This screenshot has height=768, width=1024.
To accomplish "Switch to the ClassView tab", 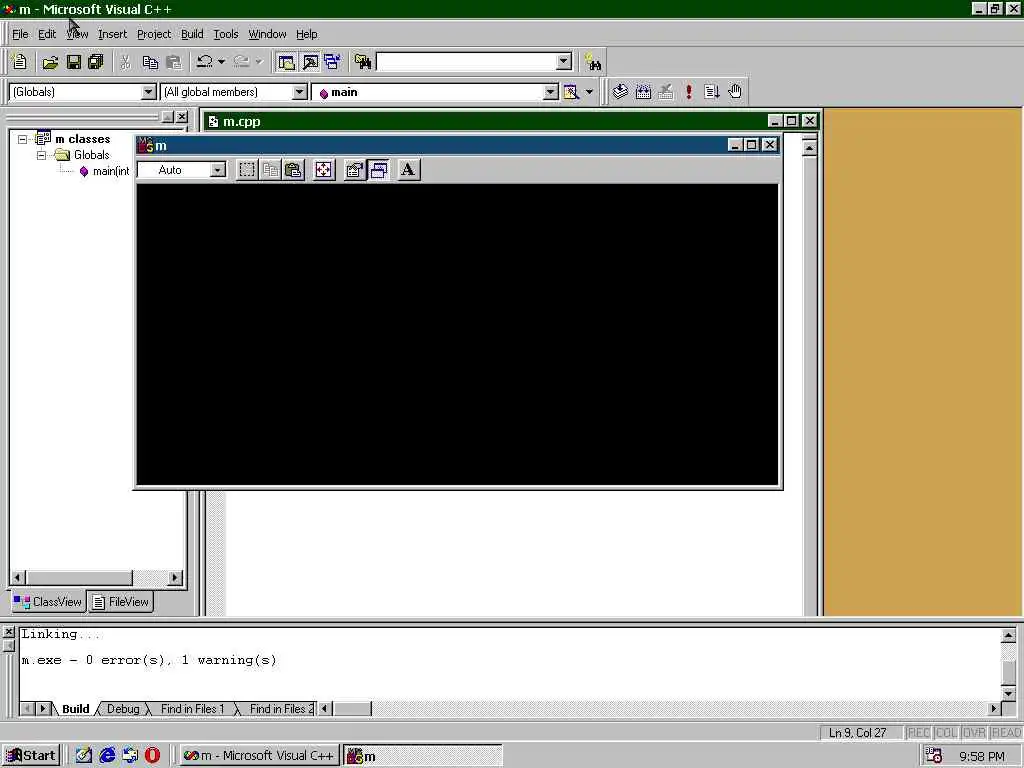I will pos(48,602).
